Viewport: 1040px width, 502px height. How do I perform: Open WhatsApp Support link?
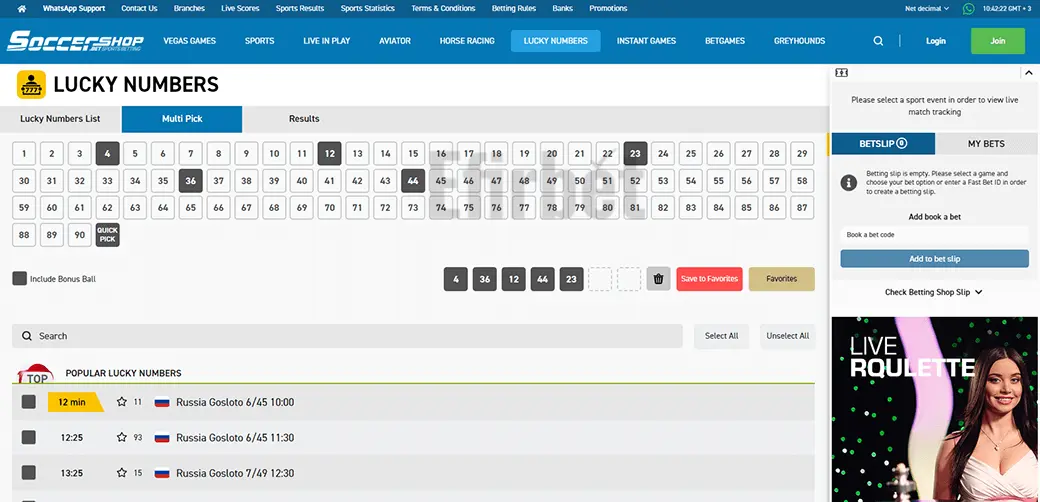pos(74,9)
